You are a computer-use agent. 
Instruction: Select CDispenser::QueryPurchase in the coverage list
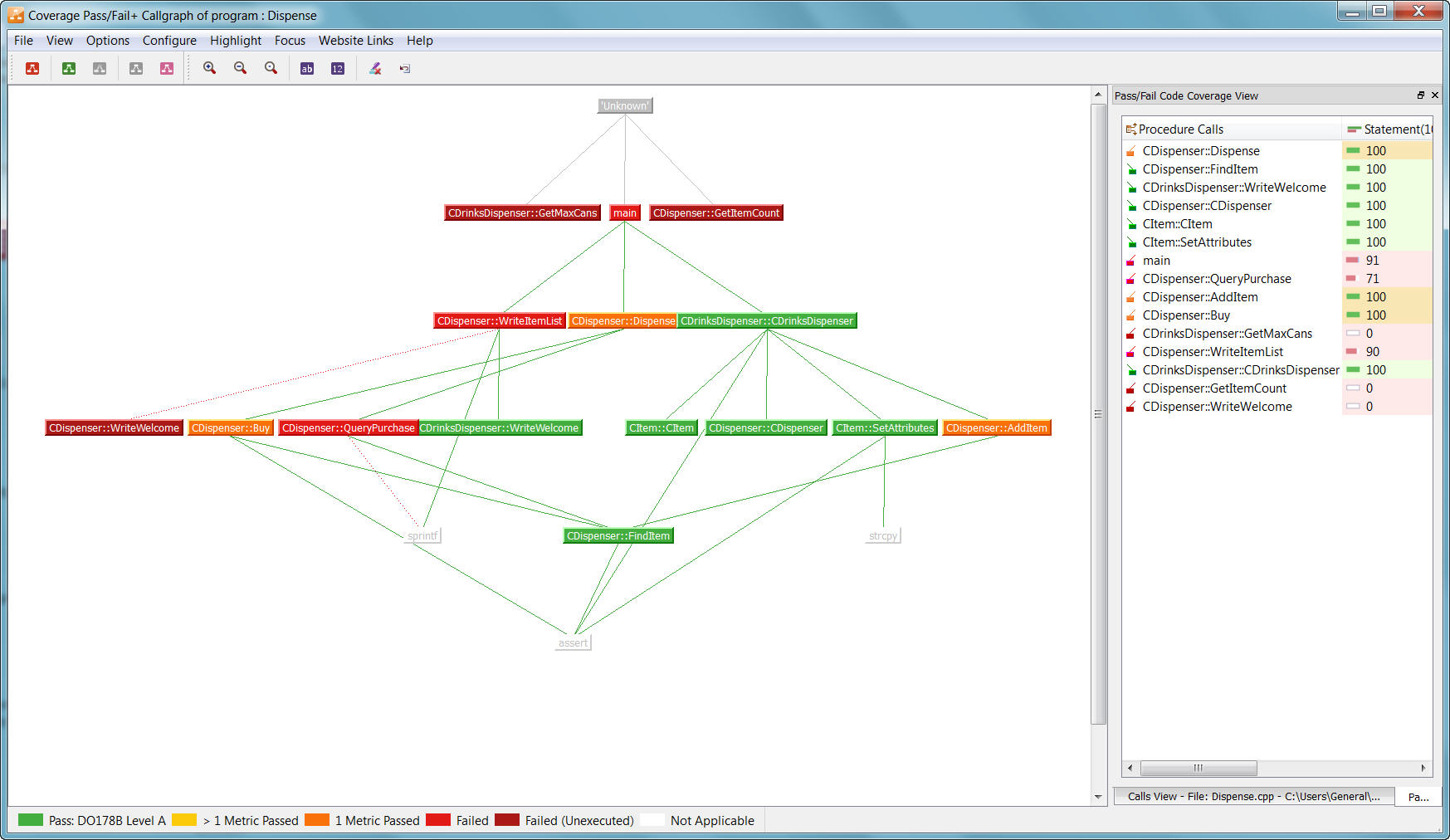tap(1216, 279)
